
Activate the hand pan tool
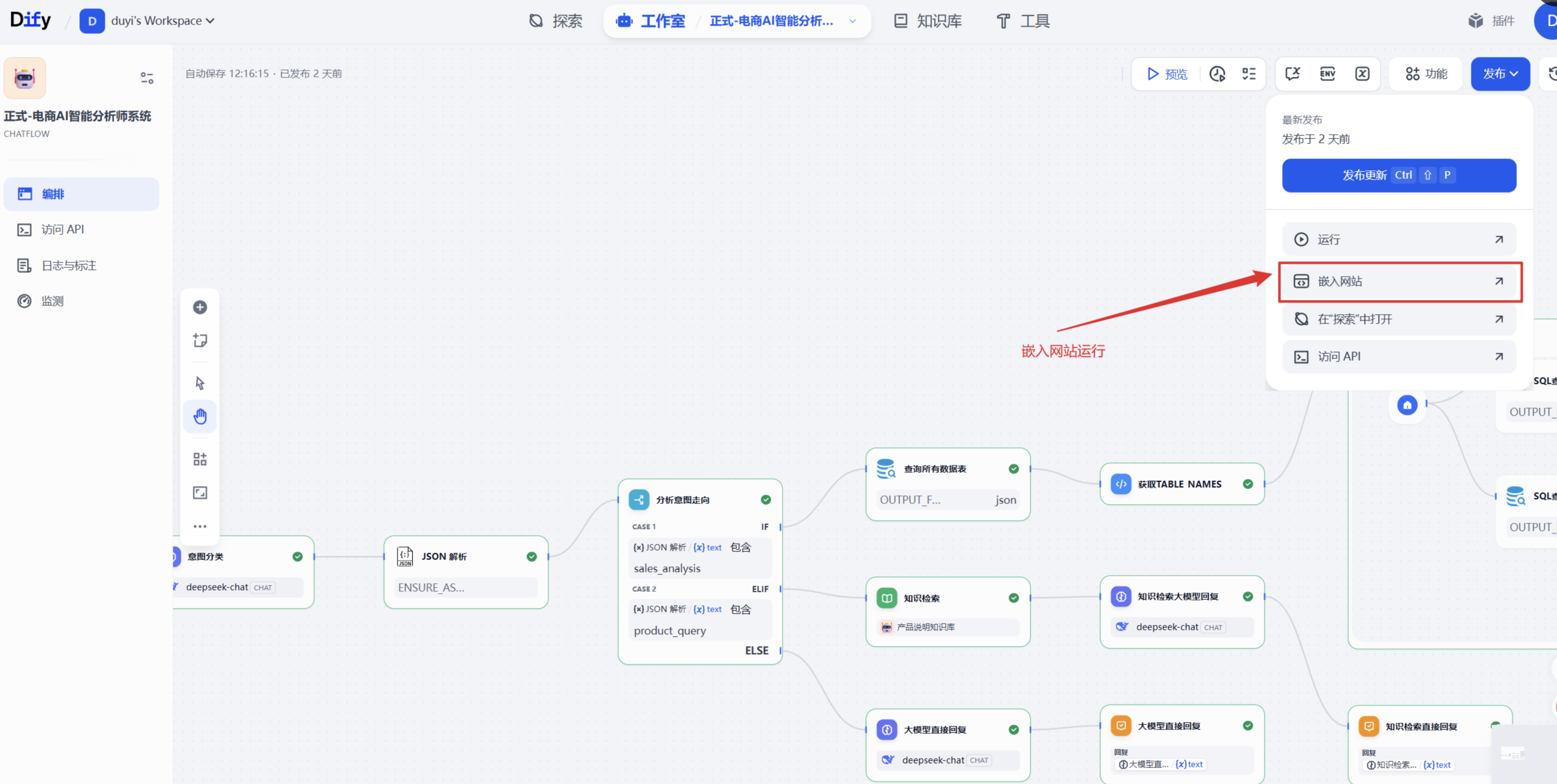(200, 417)
